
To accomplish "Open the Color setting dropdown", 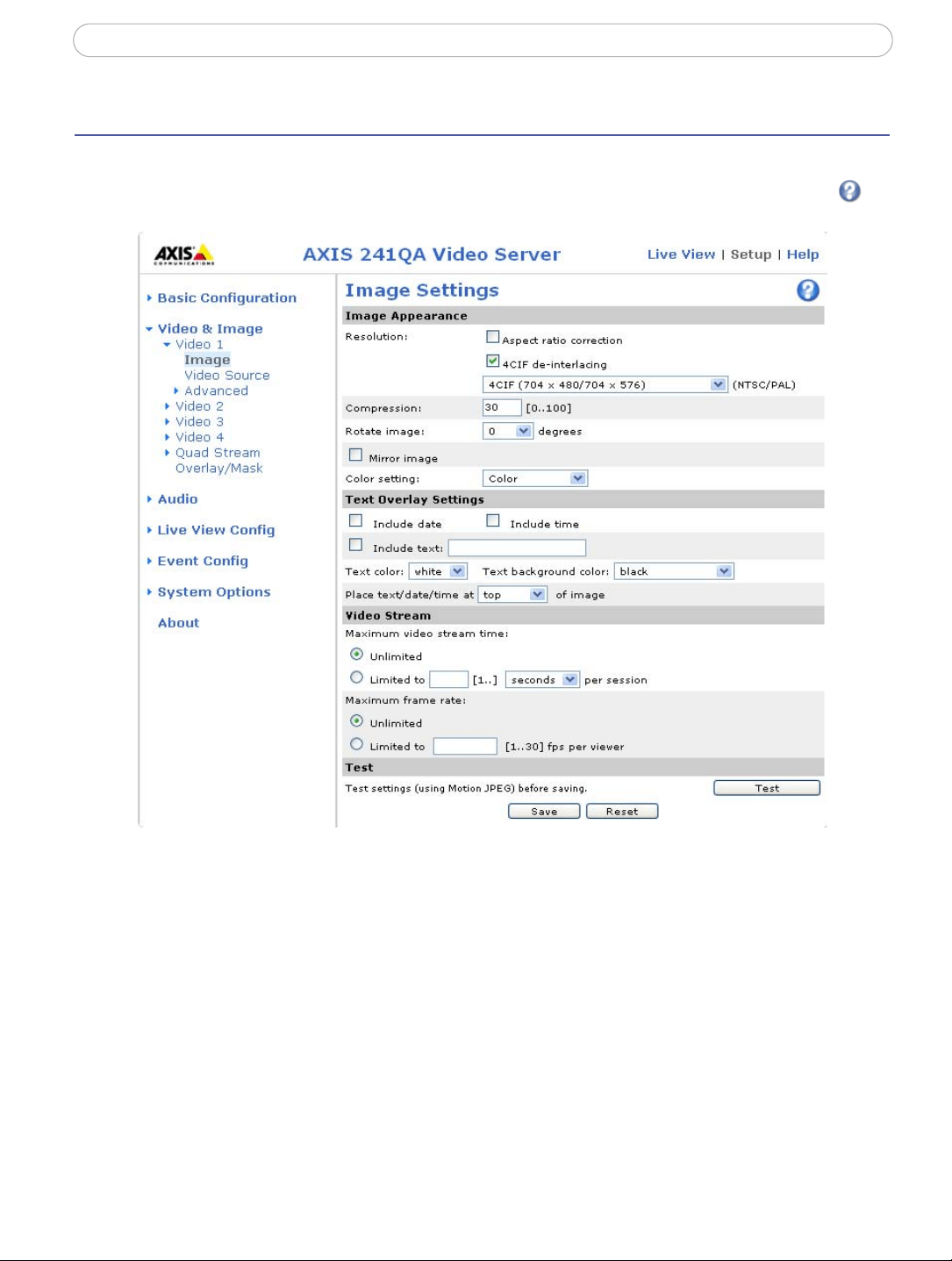I will pos(535,478).
